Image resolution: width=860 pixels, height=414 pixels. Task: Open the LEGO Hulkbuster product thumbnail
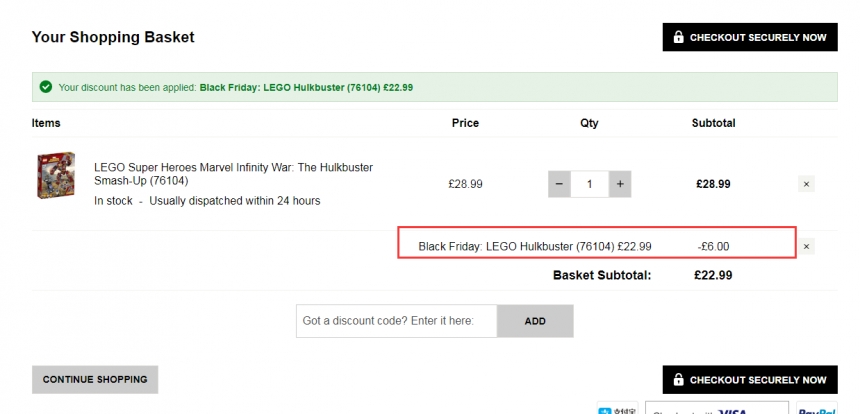56,175
